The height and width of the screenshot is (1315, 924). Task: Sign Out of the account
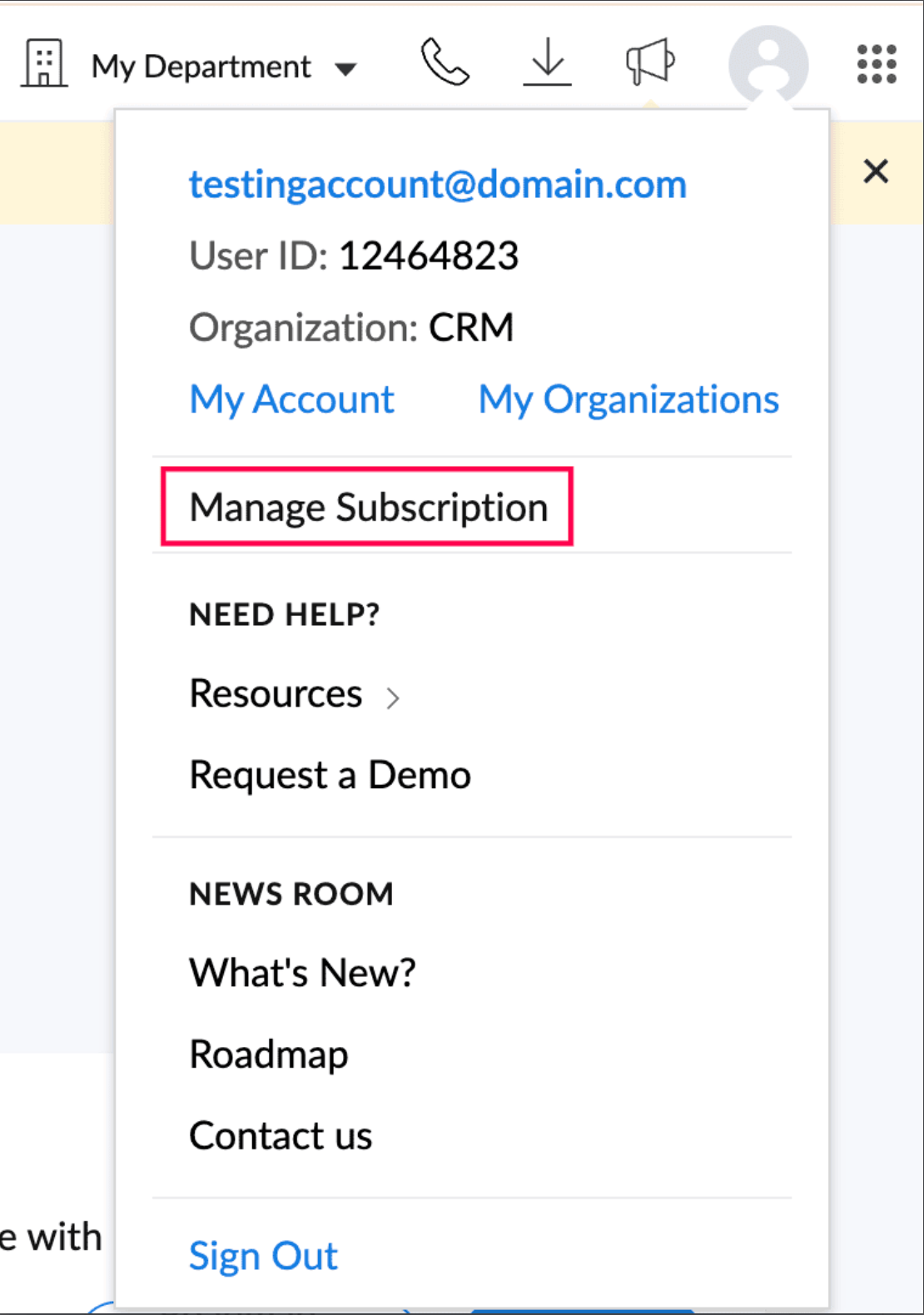pyautogui.click(x=263, y=1256)
